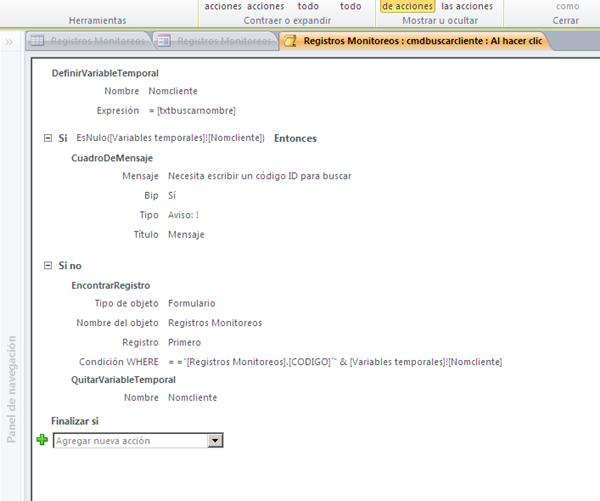This screenshot has width=600, height=501.
Task: Click the second 'acciones' button in Contraer o expandir
Action: coord(266,6)
